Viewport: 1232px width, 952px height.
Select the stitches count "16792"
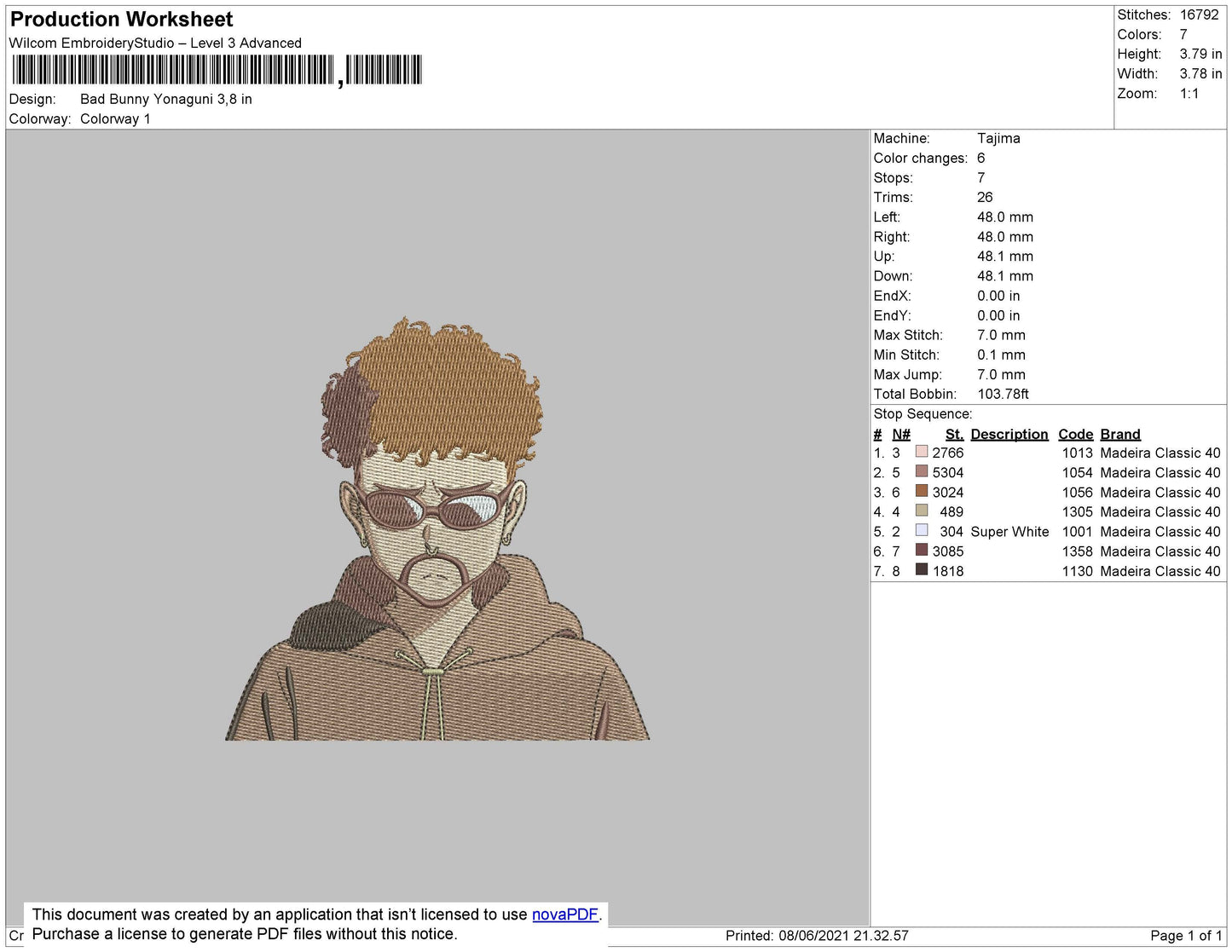coord(1200,14)
